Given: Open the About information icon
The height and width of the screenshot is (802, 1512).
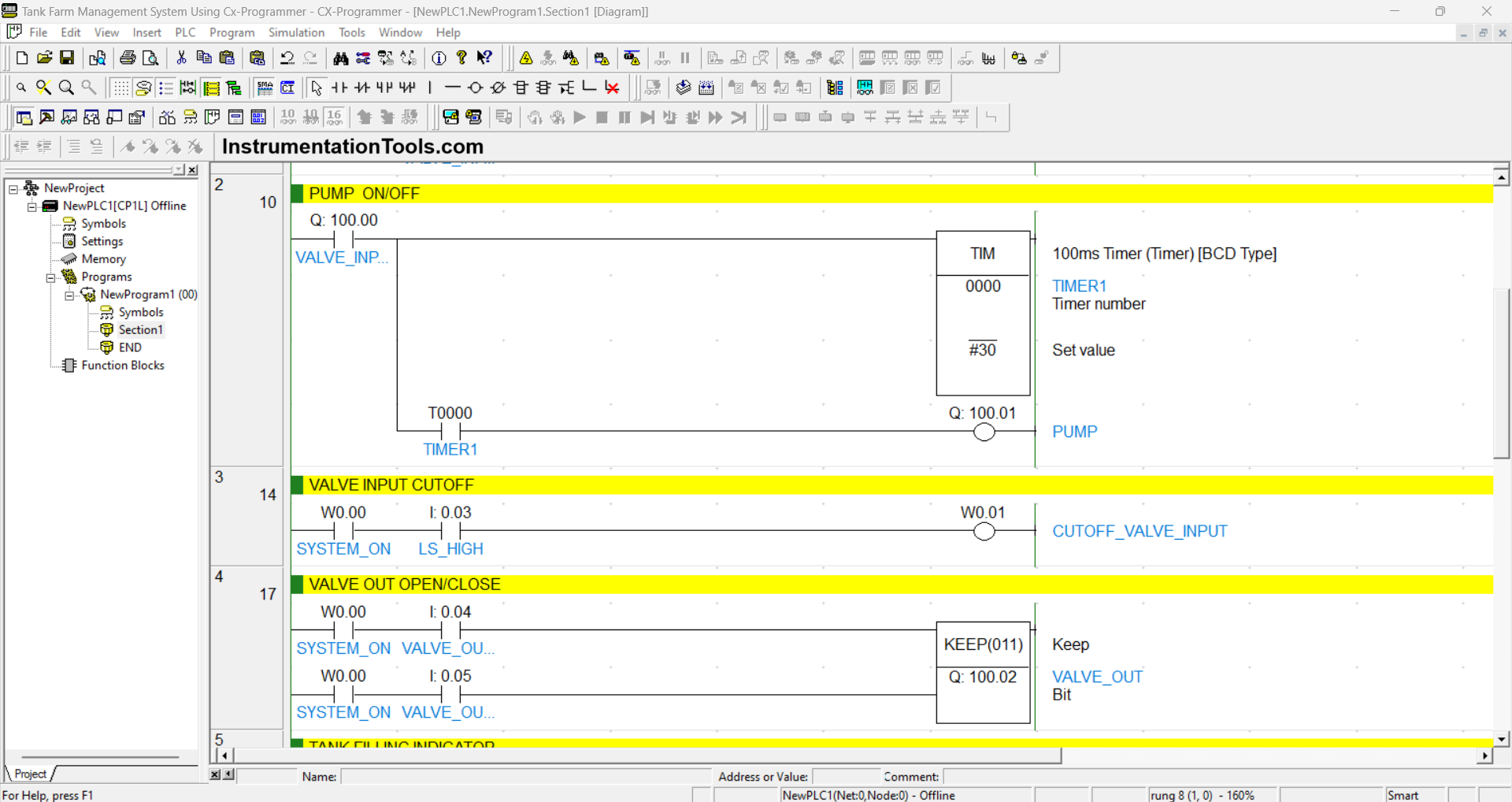Looking at the screenshot, I should click(x=439, y=58).
